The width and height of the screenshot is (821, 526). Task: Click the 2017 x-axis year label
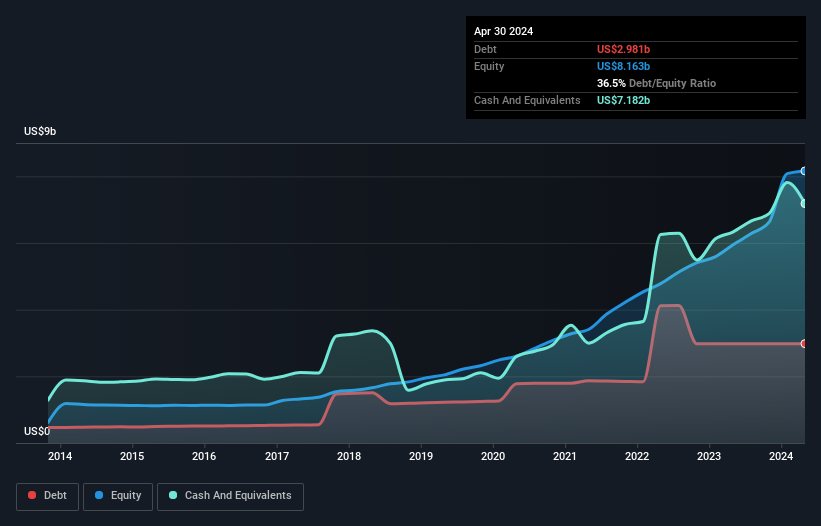pos(276,456)
